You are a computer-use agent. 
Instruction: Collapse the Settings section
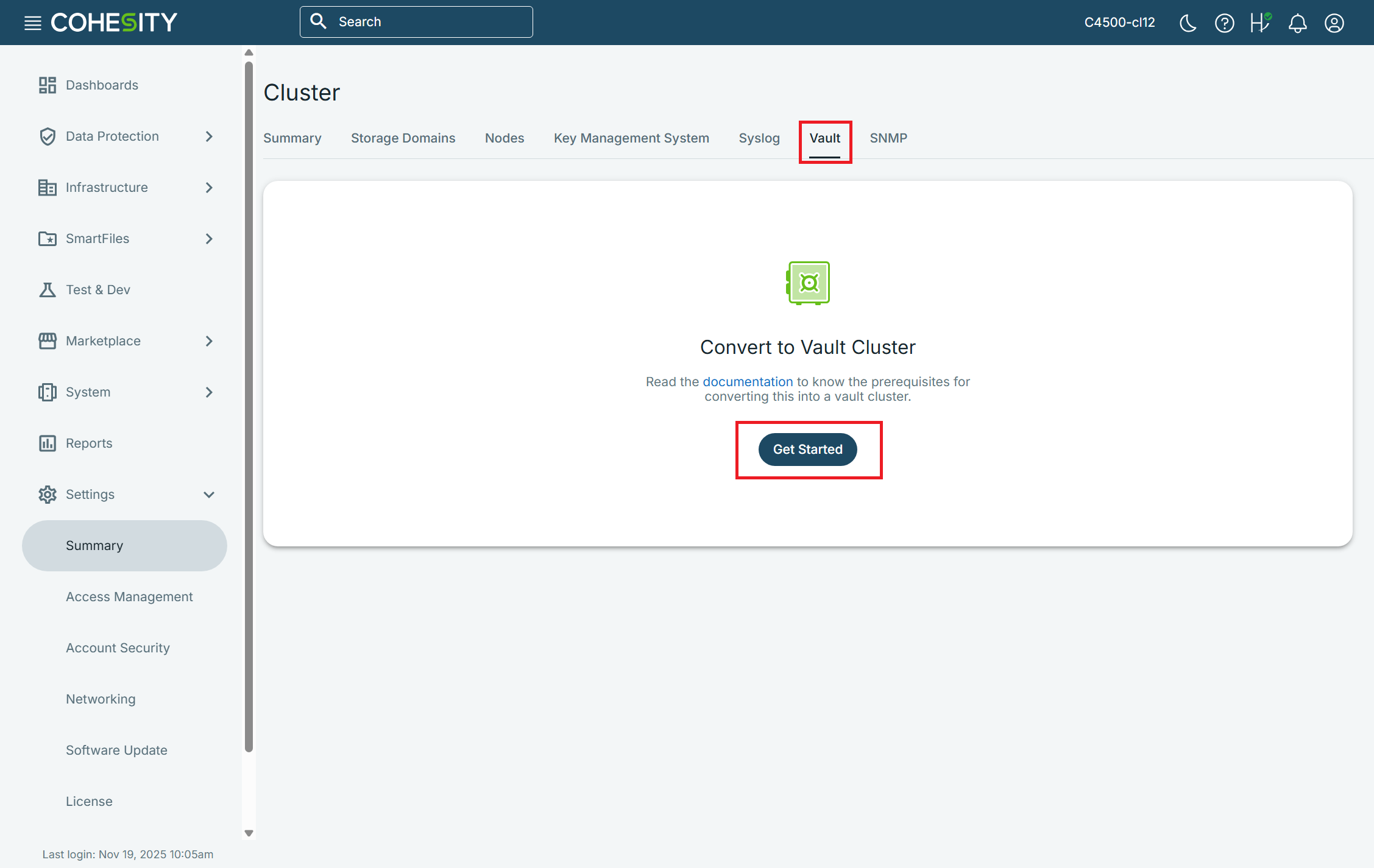point(209,495)
